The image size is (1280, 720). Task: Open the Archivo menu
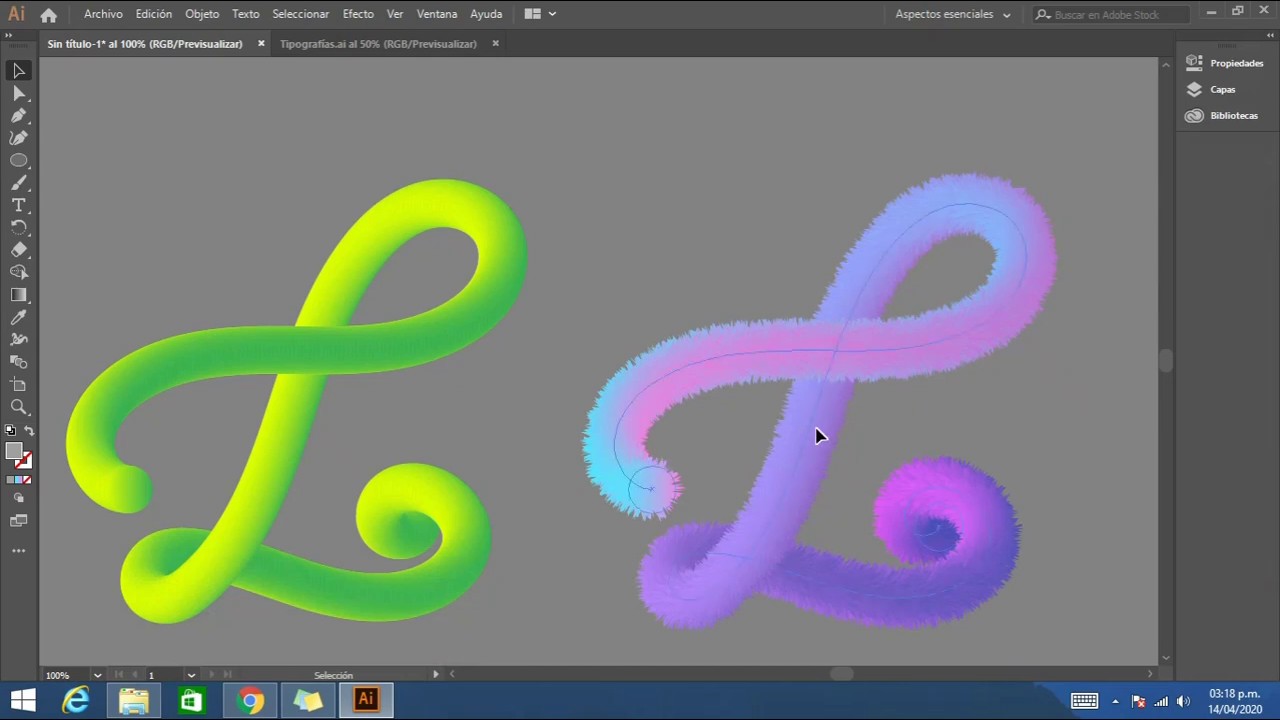tap(103, 14)
